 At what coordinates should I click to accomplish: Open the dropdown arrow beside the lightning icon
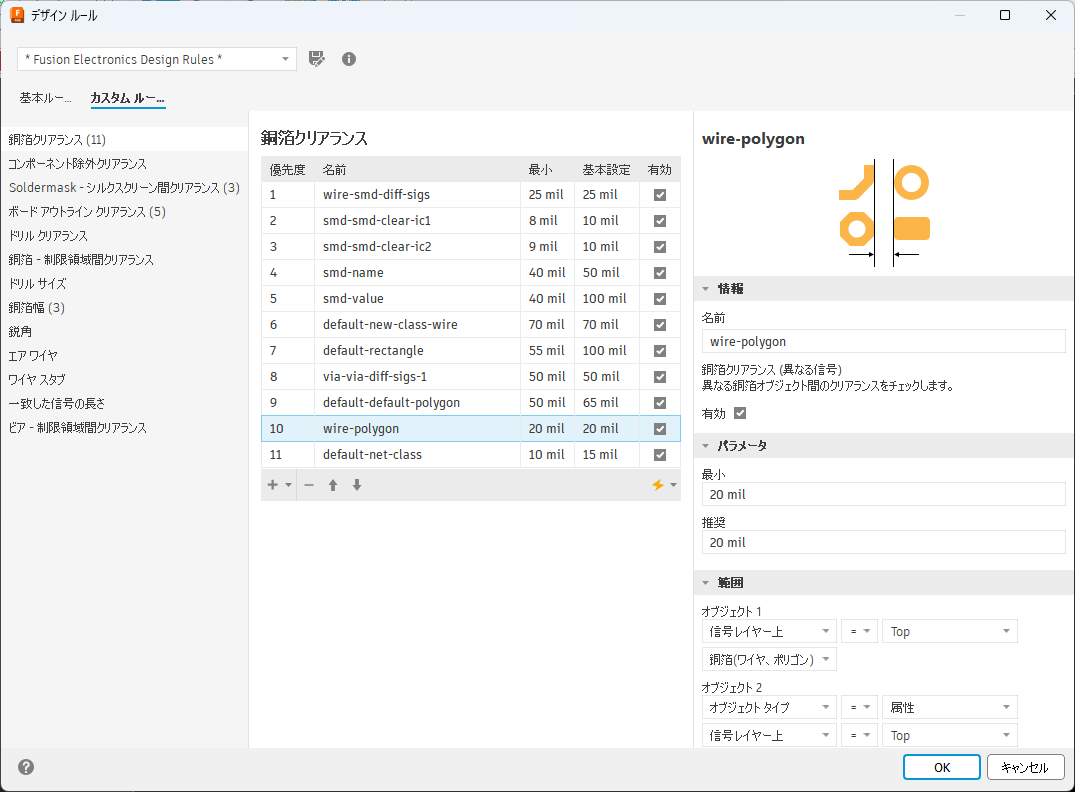(x=673, y=485)
